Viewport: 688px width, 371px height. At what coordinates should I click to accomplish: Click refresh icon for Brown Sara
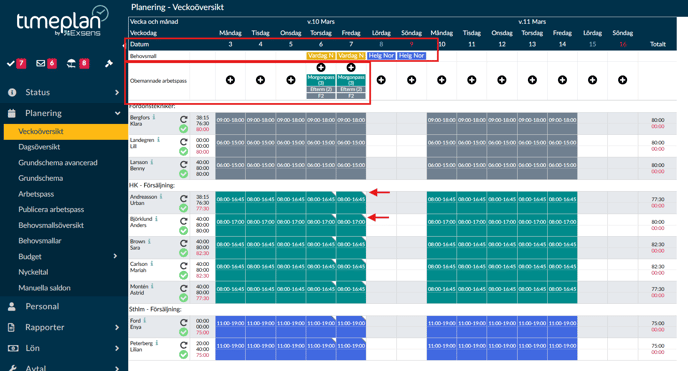point(183,243)
